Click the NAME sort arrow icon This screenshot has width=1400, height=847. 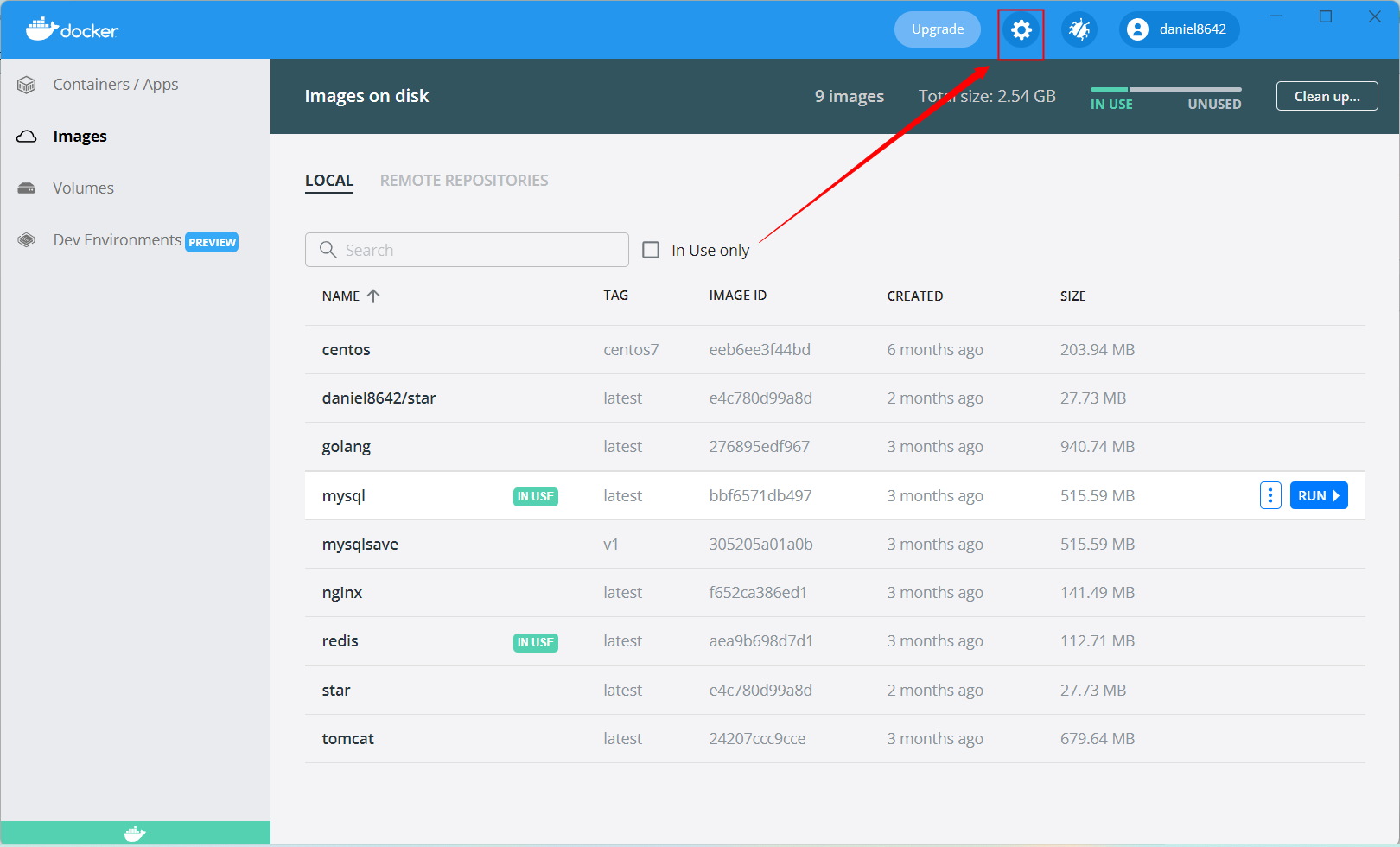click(373, 296)
